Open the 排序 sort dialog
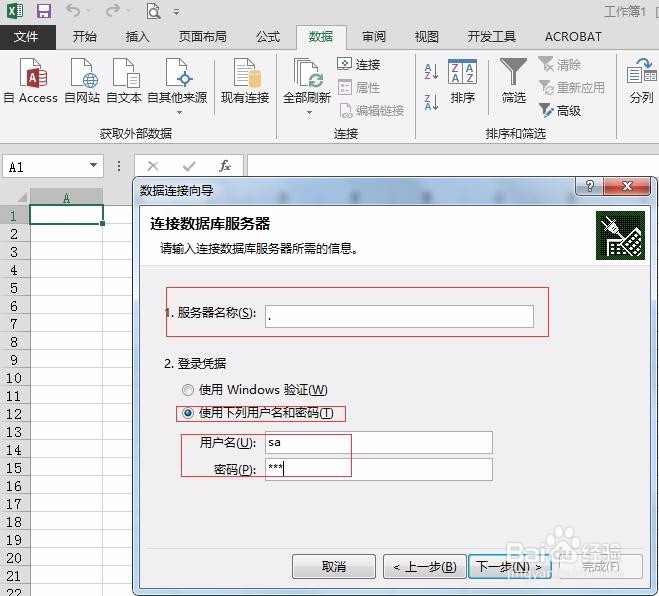The image size is (659, 596). 462,81
